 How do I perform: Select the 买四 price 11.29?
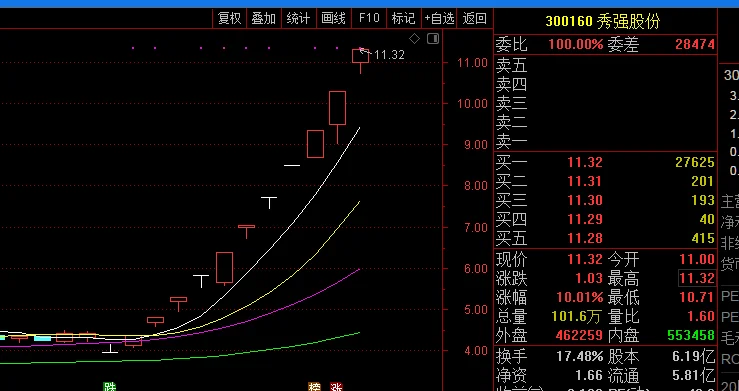[585, 219]
